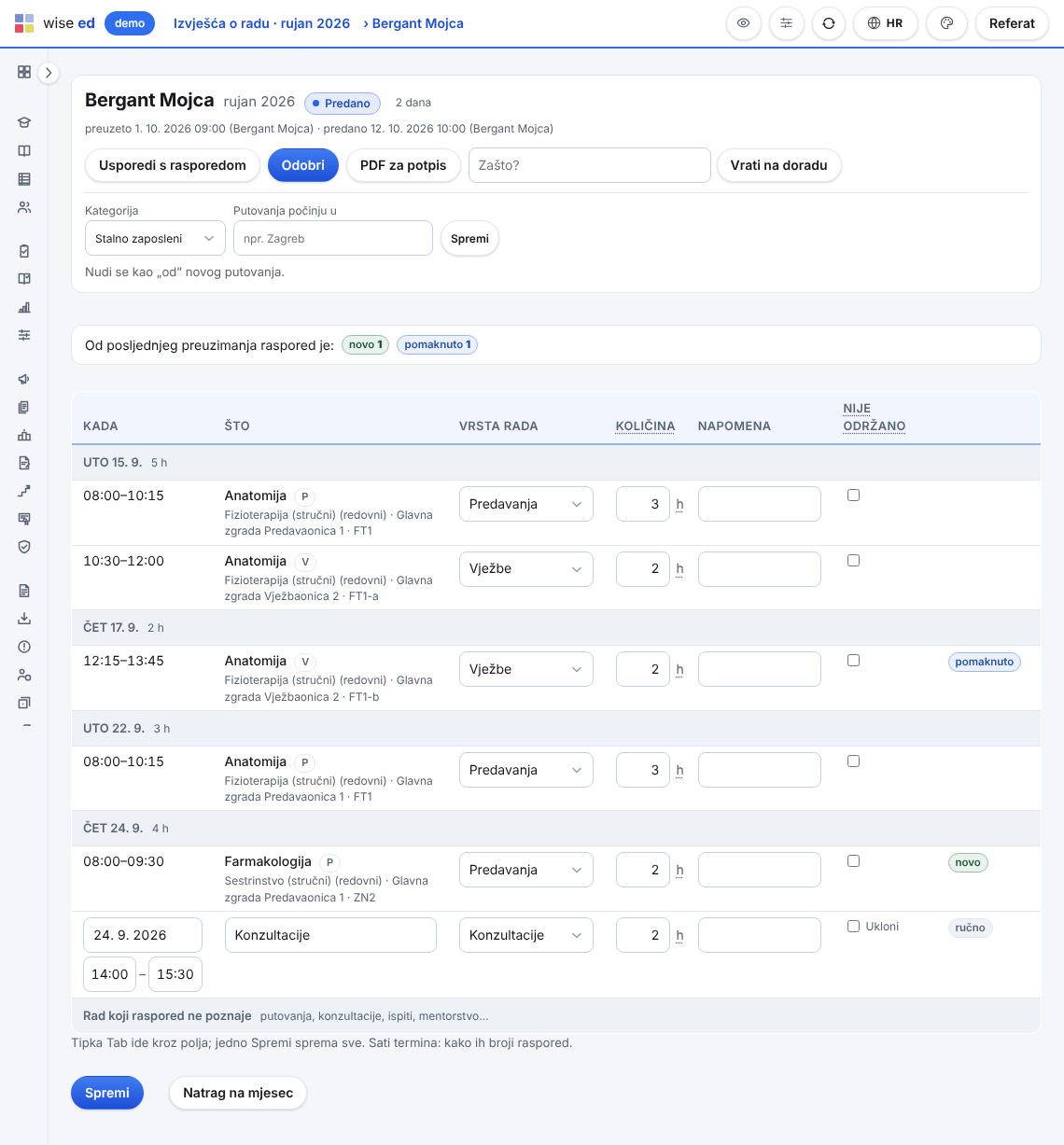Open work type dropdown for Anatomija 12:15–13:45
The image size is (1064, 1145).
(526, 669)
